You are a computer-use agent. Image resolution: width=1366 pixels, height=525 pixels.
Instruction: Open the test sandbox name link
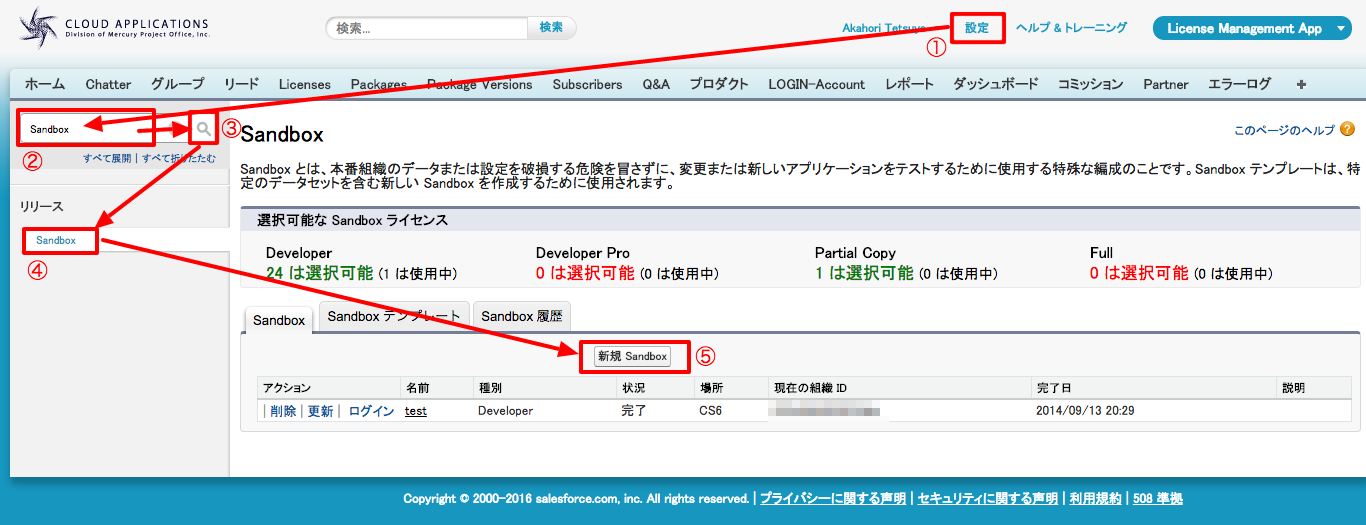pos(416,411)
